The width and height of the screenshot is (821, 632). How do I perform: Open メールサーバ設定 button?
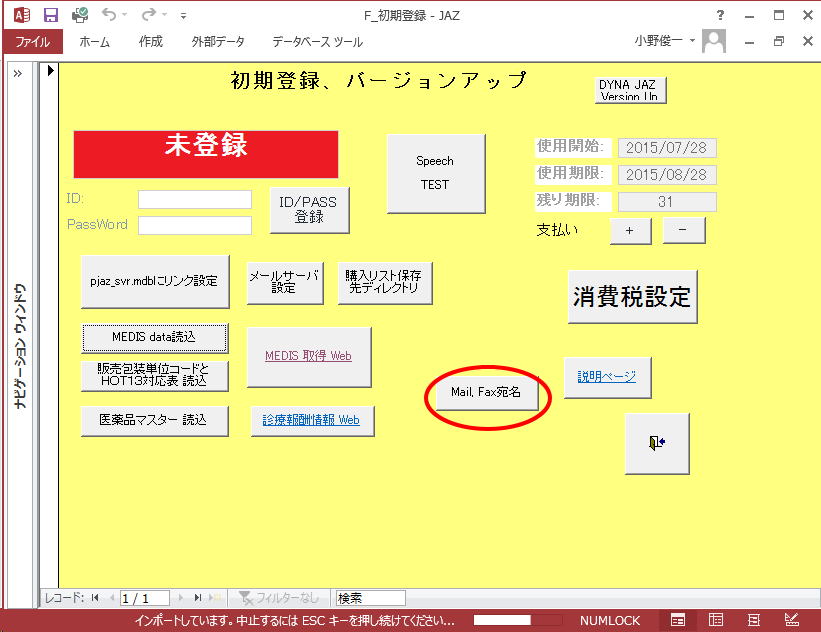[x=285, y=283]
